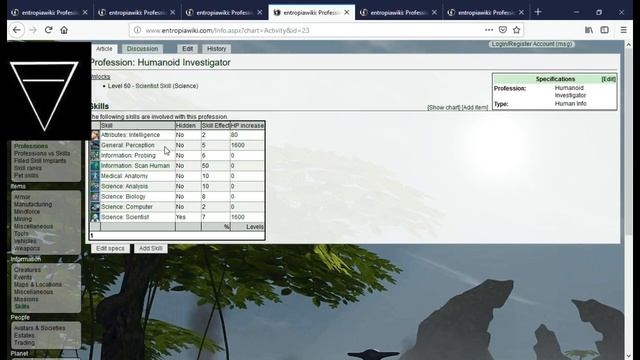Click the Add Skill button
The width and height of the screenshot is (640, 360).
click(x=151, y=248)
